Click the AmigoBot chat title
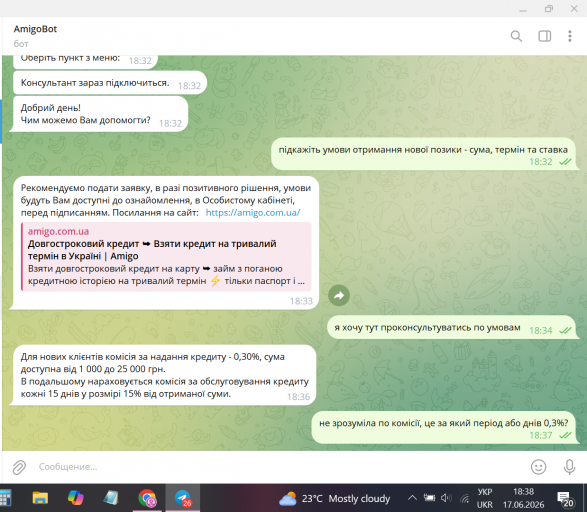This screenshot has width=587, height=512. click(35, 29)
